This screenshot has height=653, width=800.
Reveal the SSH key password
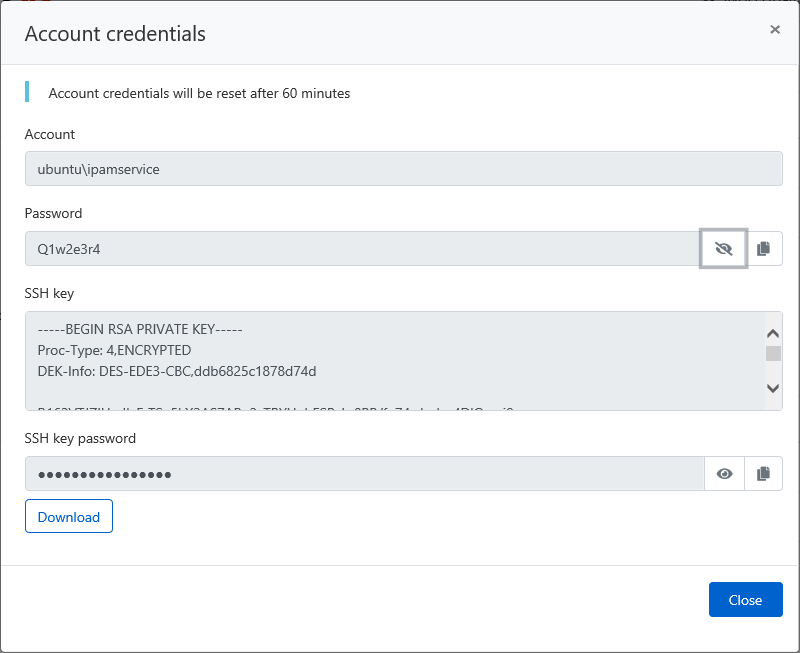point(724,474)
